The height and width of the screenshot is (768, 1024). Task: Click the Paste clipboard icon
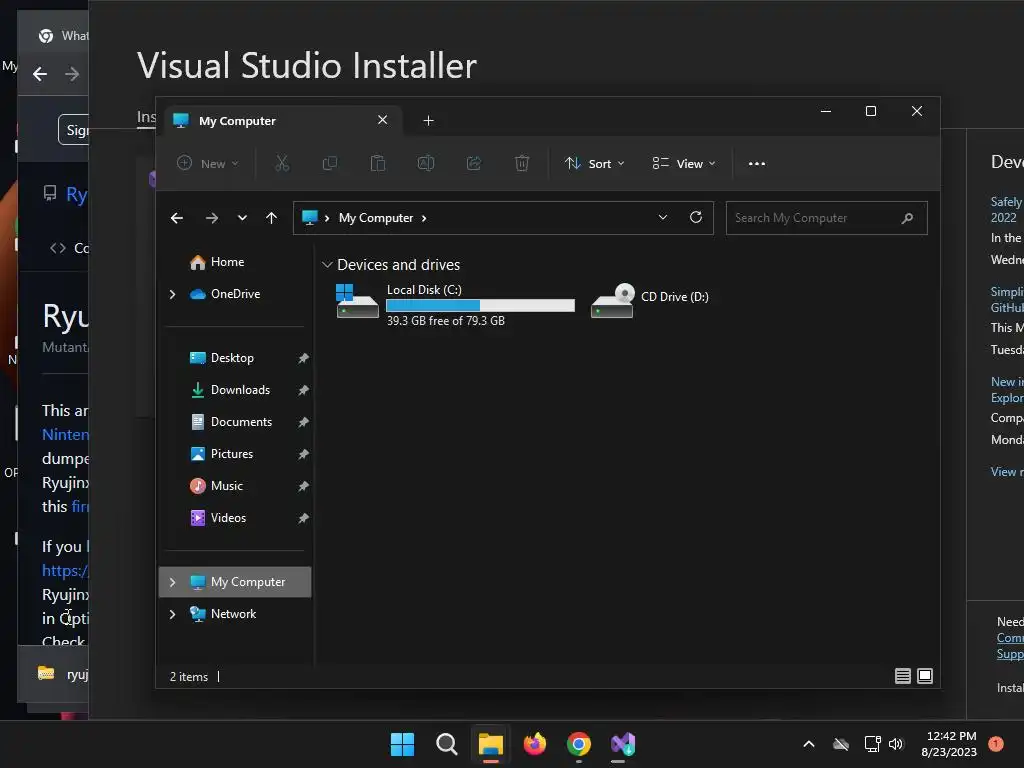378,163
